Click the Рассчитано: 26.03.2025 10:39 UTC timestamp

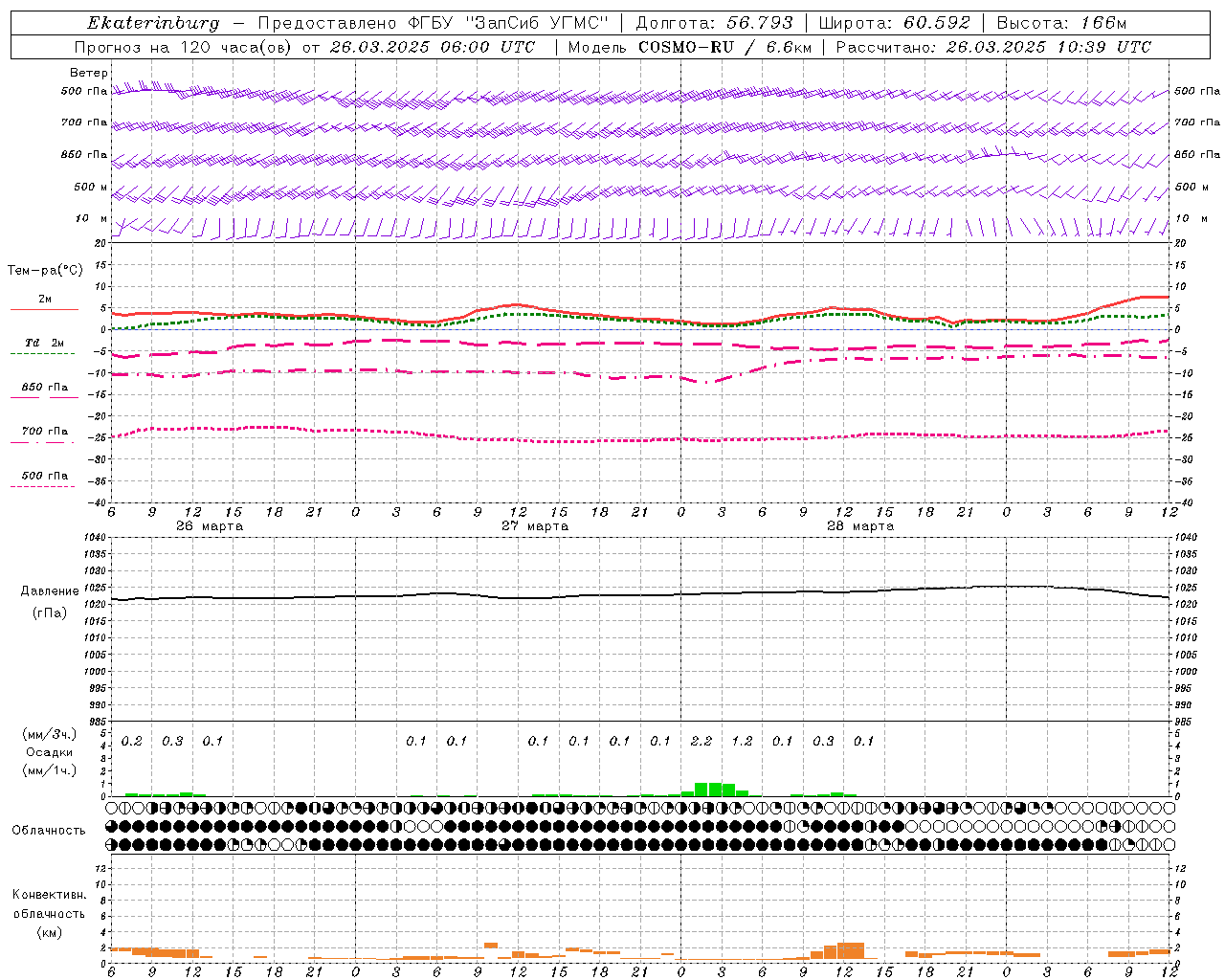click(x=993, y=47)
